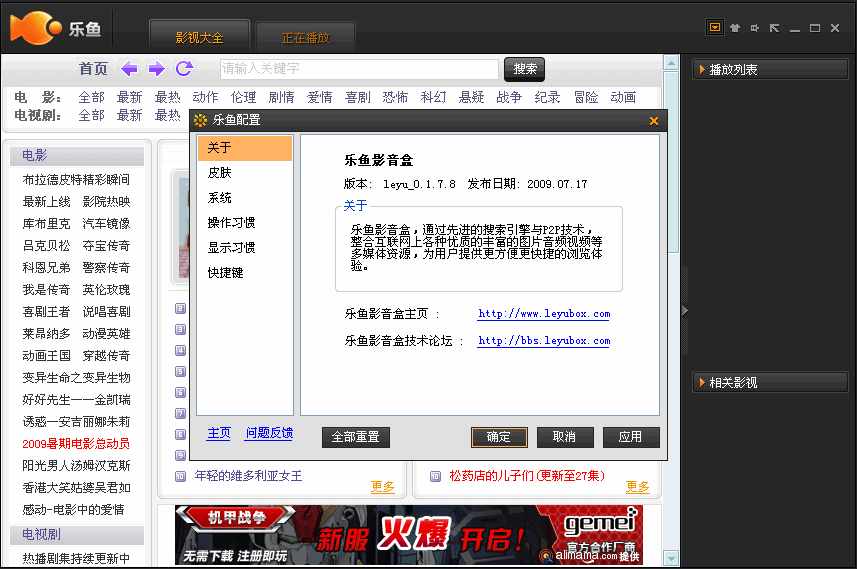Select 显示习惯 in the config sidebar
Viewport: 857px width, 569px height.
[x=245, y=248]
